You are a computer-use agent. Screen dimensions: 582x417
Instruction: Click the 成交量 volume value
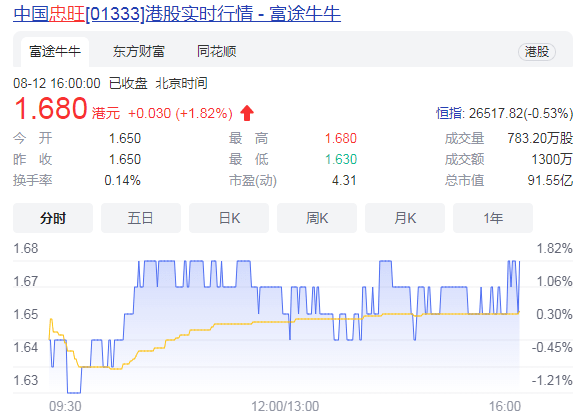point(540,138)
